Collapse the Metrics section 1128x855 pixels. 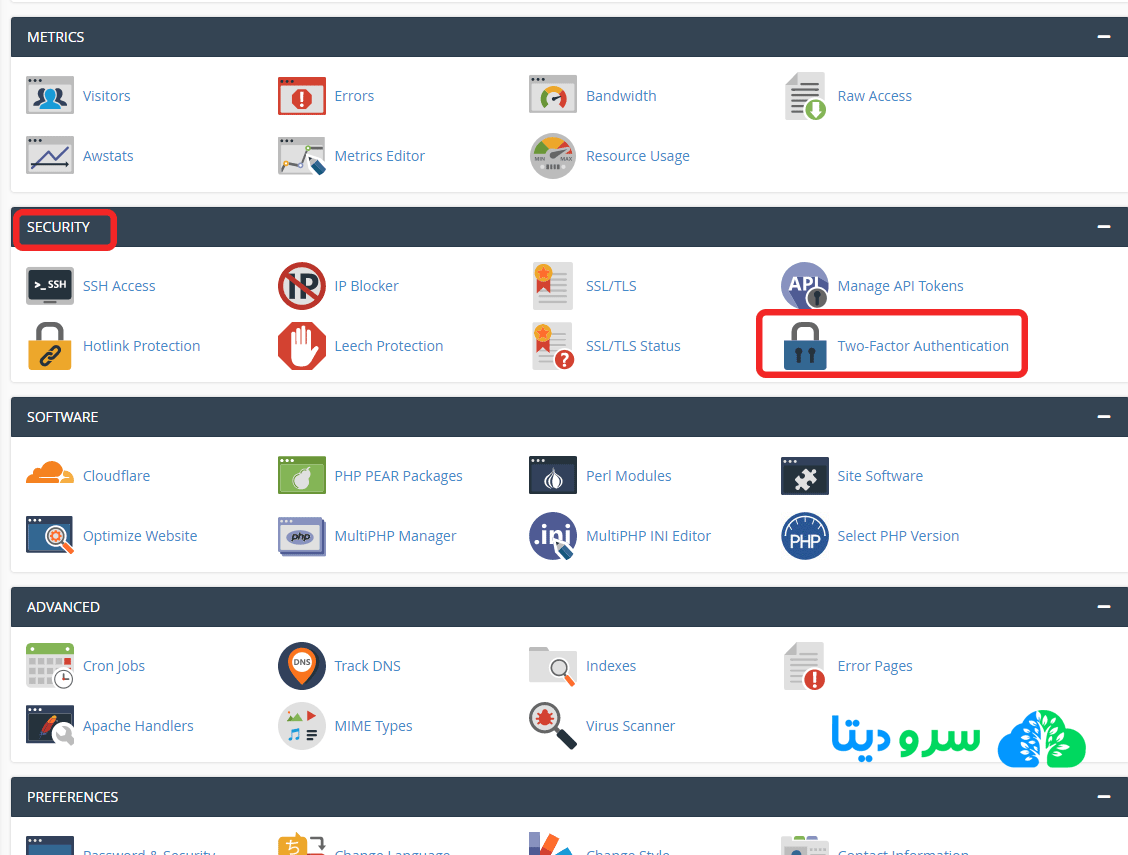point(1103,37)
